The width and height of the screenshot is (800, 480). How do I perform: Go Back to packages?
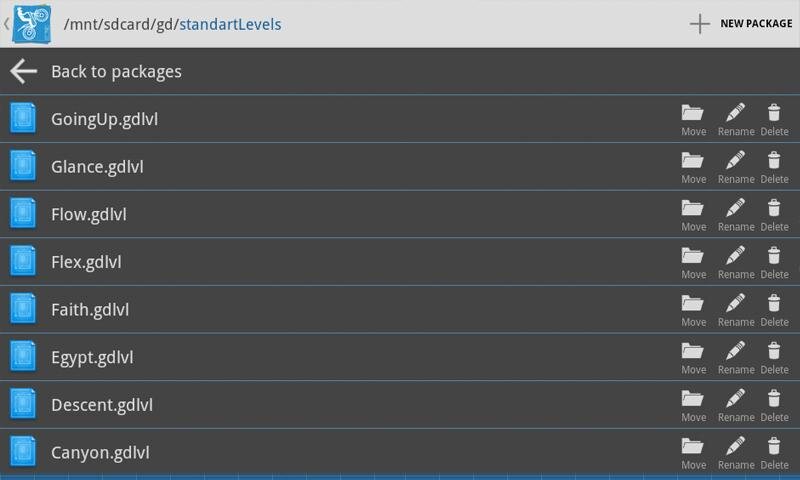116,71
